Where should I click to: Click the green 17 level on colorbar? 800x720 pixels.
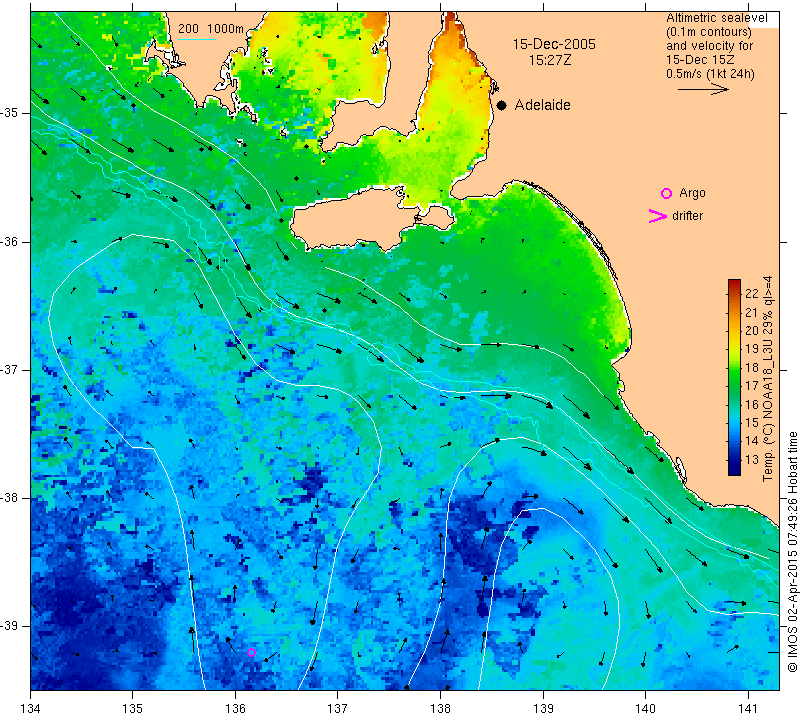(x=734, y=385)
